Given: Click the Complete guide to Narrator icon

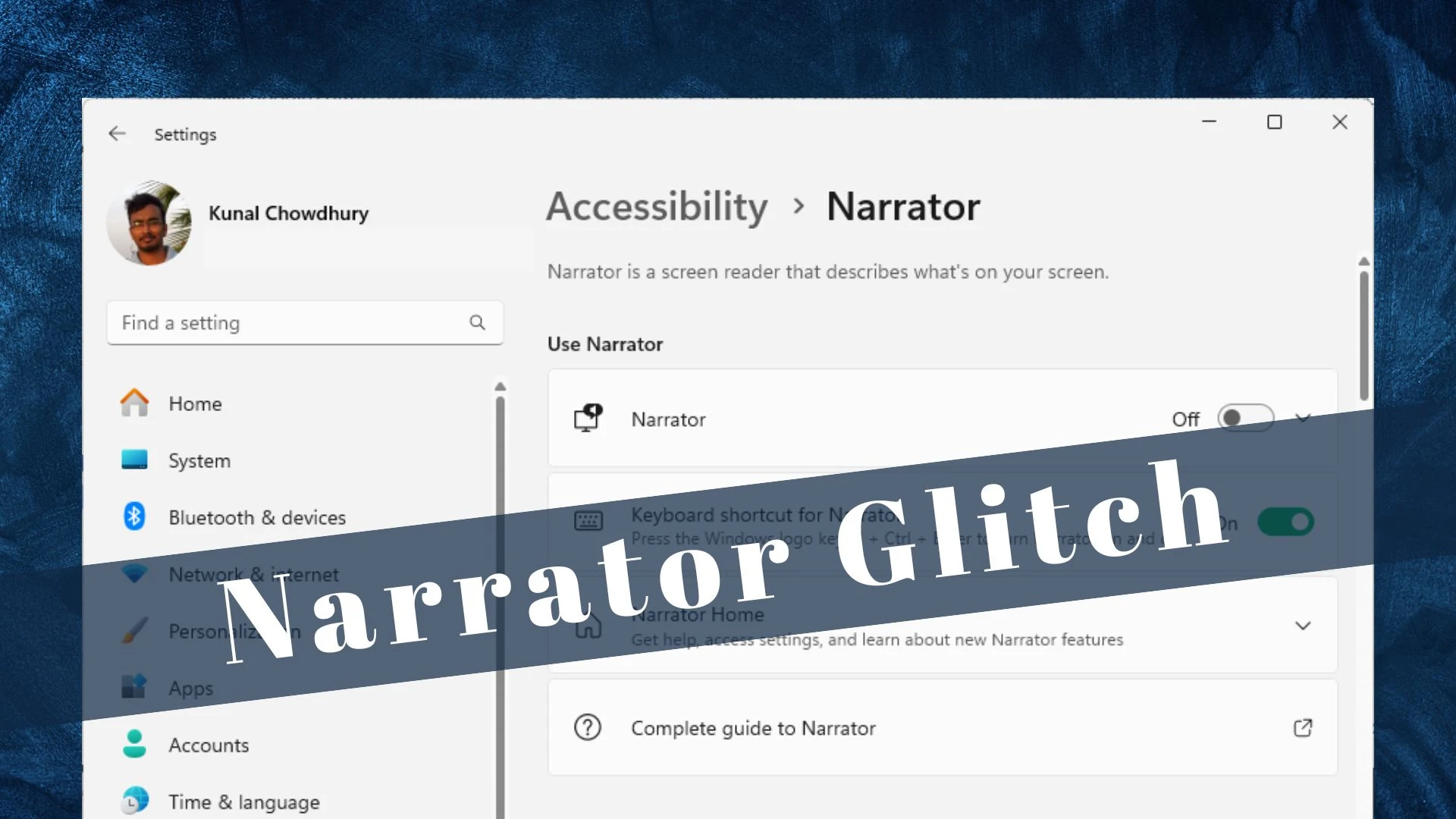Looking at the screenshot, I should (x=587, y=728).
